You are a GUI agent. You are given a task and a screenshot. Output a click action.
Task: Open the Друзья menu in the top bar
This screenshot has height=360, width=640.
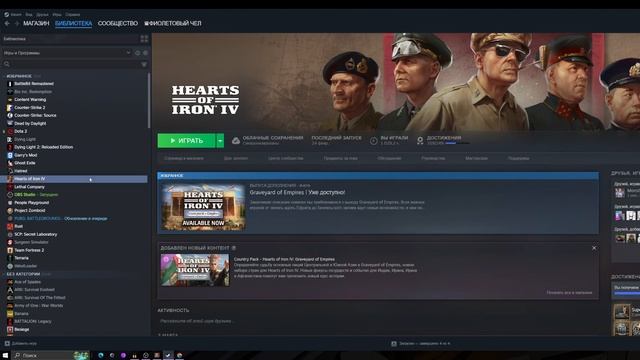[42, 14]
